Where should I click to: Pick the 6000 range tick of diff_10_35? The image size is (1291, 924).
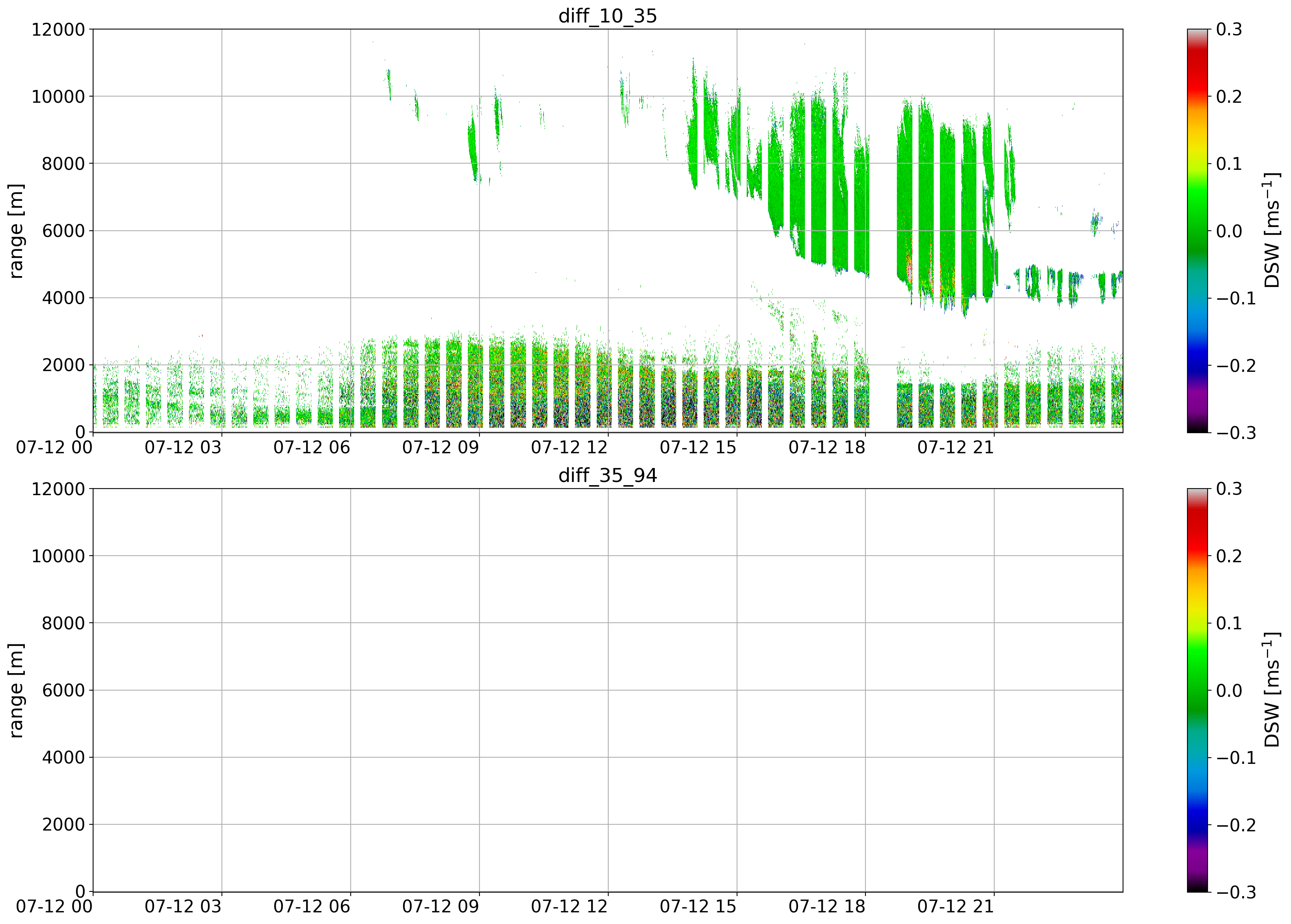63,231
